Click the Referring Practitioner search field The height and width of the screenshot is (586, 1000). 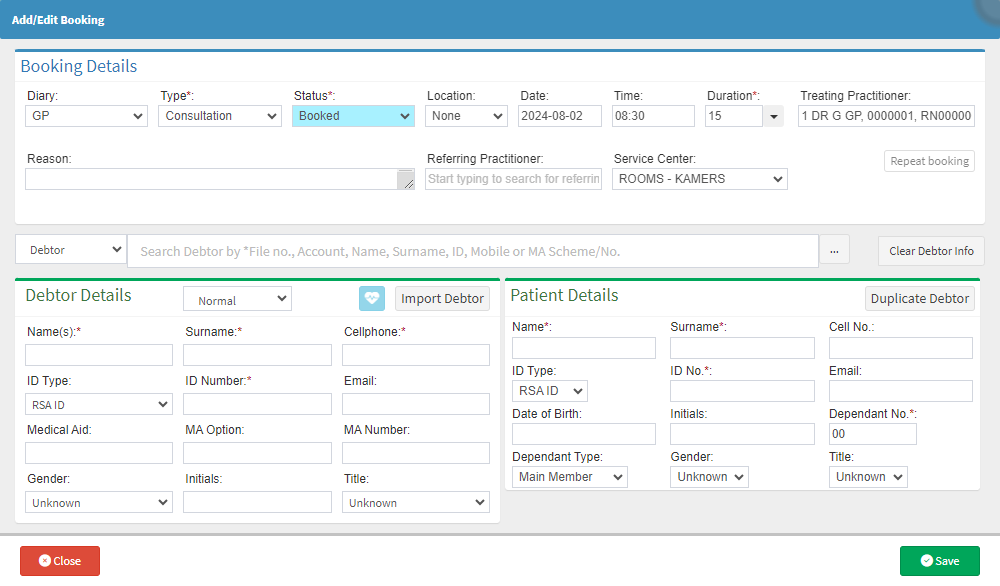click(x=513, y=179)
